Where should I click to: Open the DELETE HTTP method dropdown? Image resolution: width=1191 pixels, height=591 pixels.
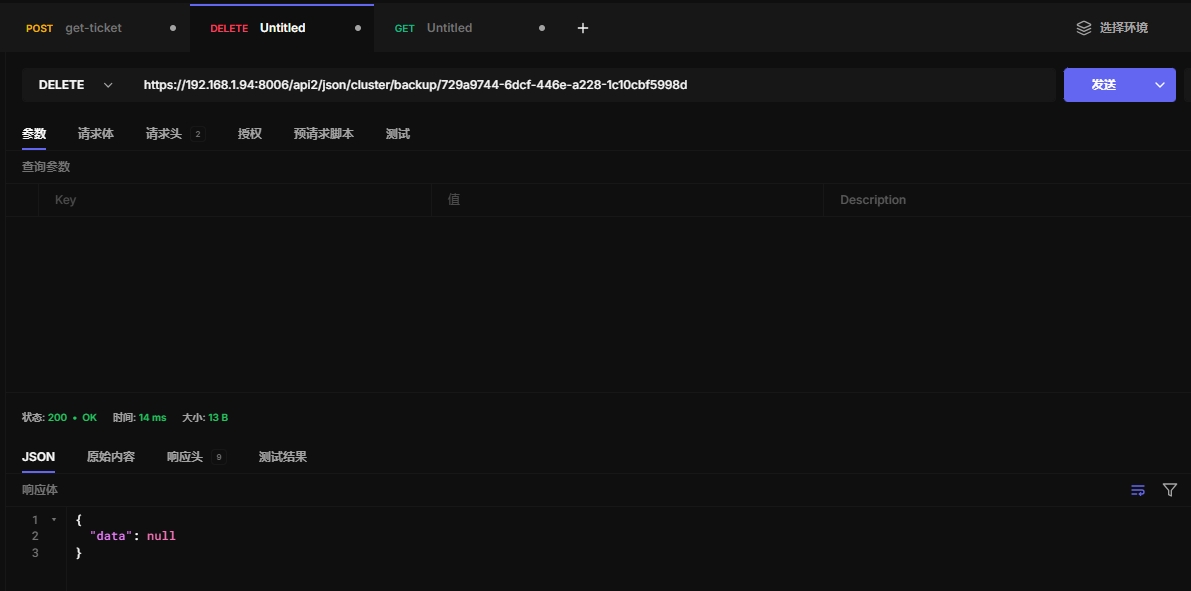coord(75,85)
